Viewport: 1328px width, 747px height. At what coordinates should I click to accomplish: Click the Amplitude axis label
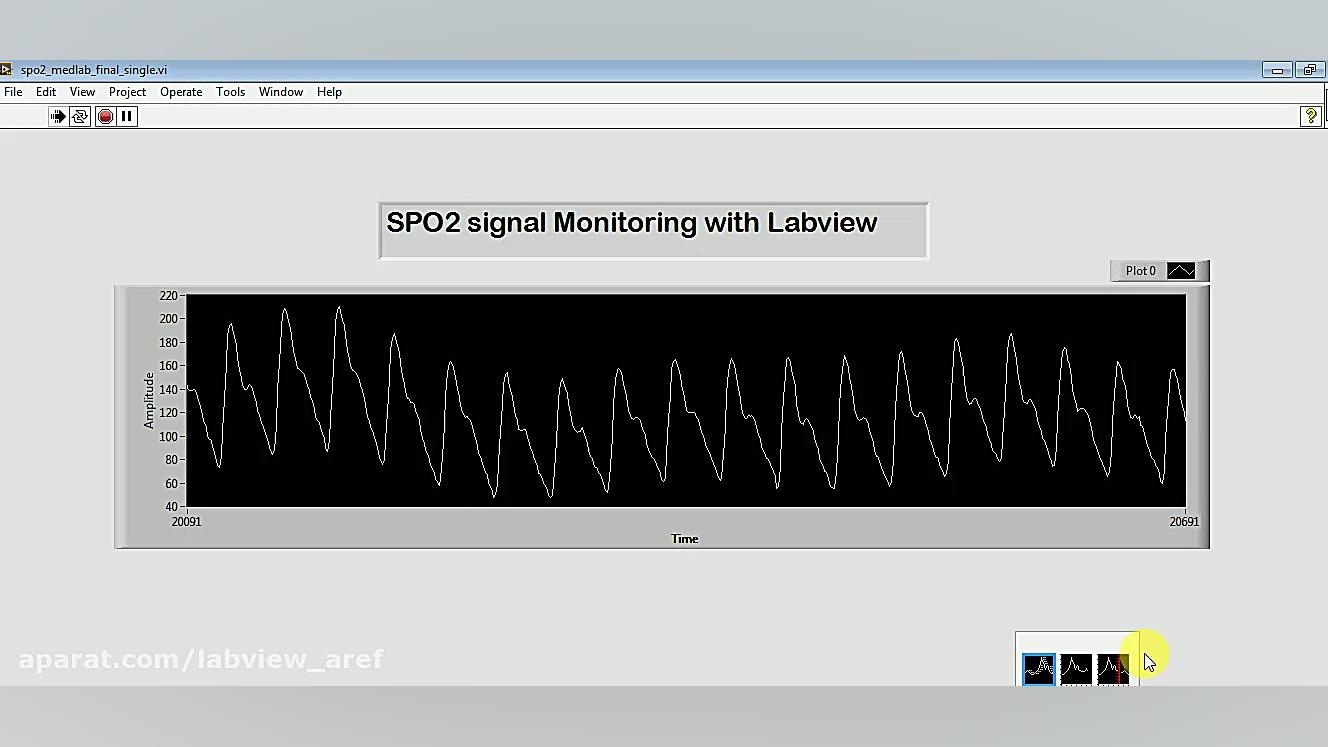(149, 400)
